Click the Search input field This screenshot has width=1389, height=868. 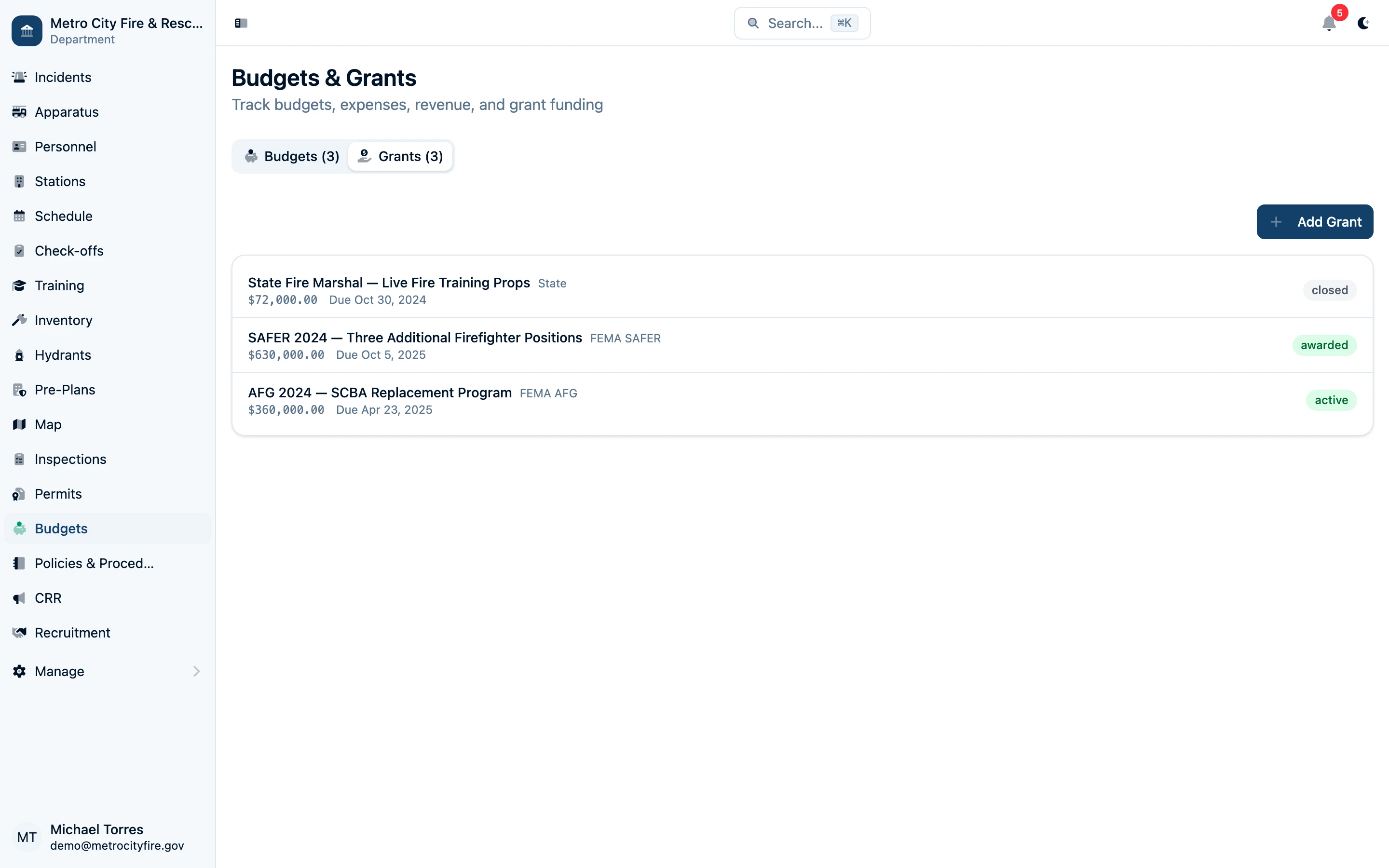click(795, 23)
